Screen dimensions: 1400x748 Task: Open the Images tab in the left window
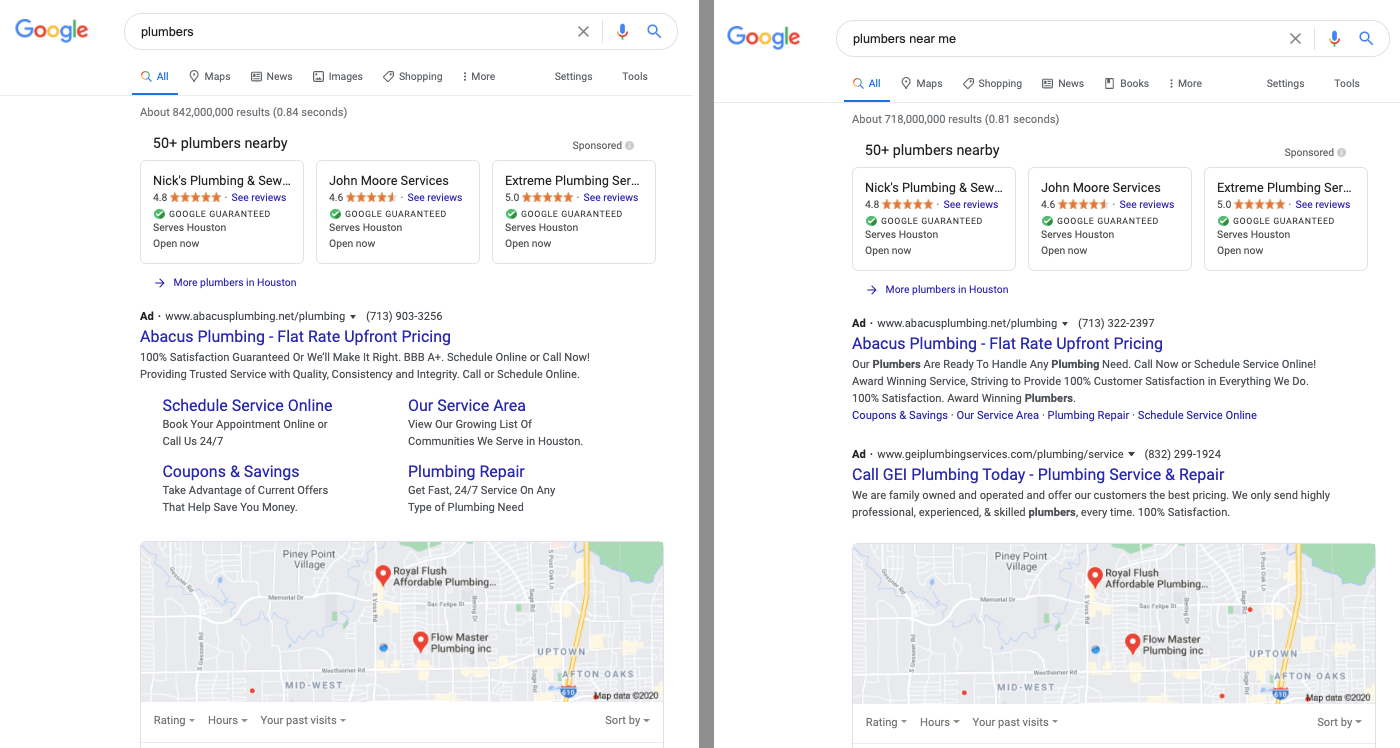click(338, 77)
